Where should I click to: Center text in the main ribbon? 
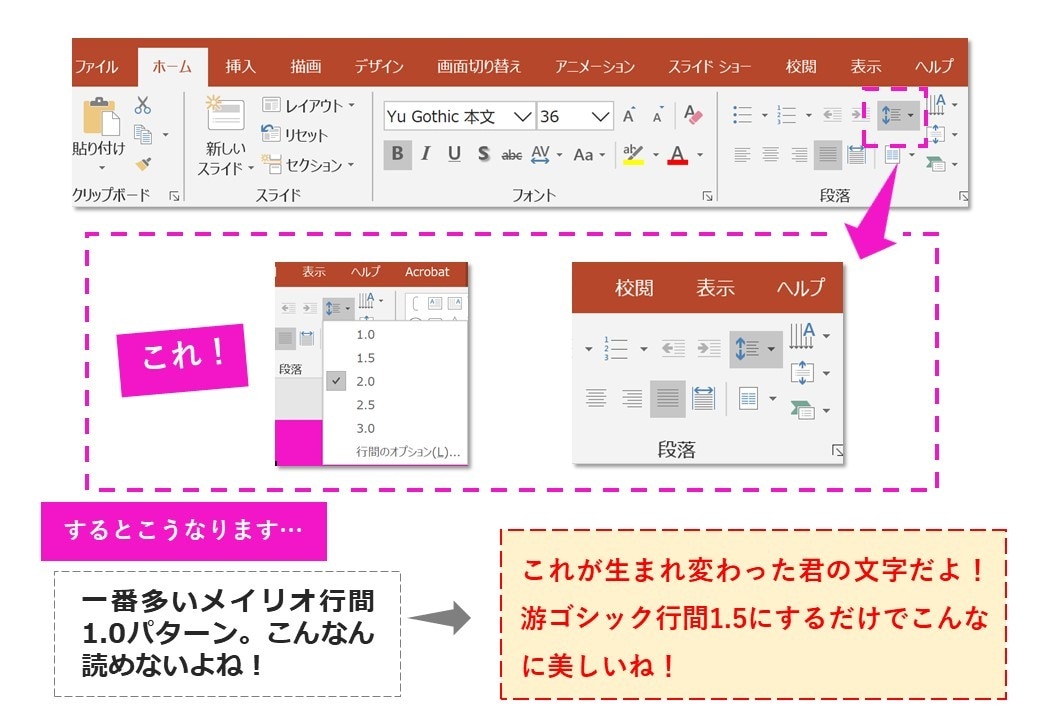coord(771,155)
